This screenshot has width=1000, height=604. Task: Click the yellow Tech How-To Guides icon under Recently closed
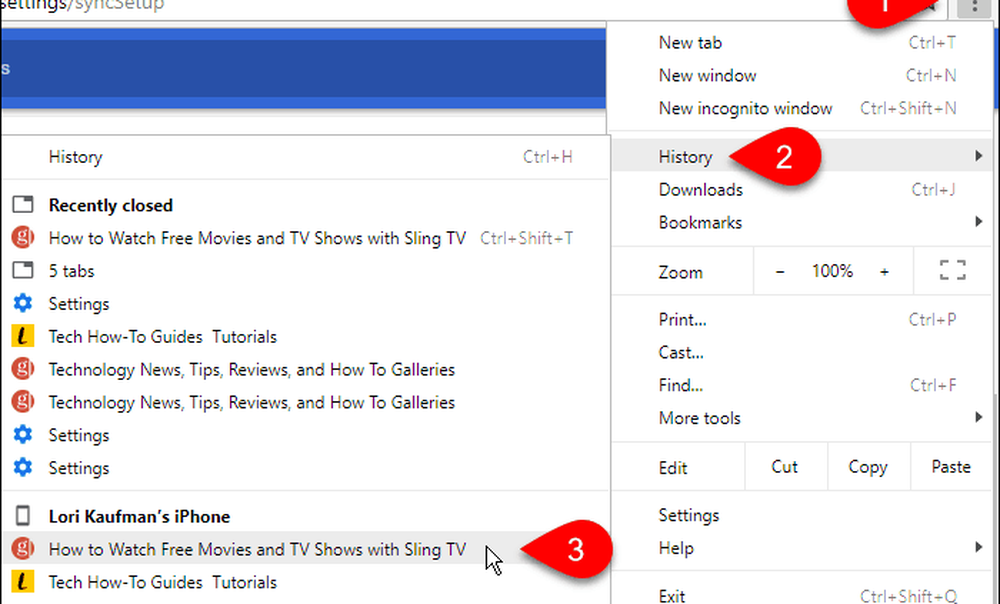(x=22, y=337)
